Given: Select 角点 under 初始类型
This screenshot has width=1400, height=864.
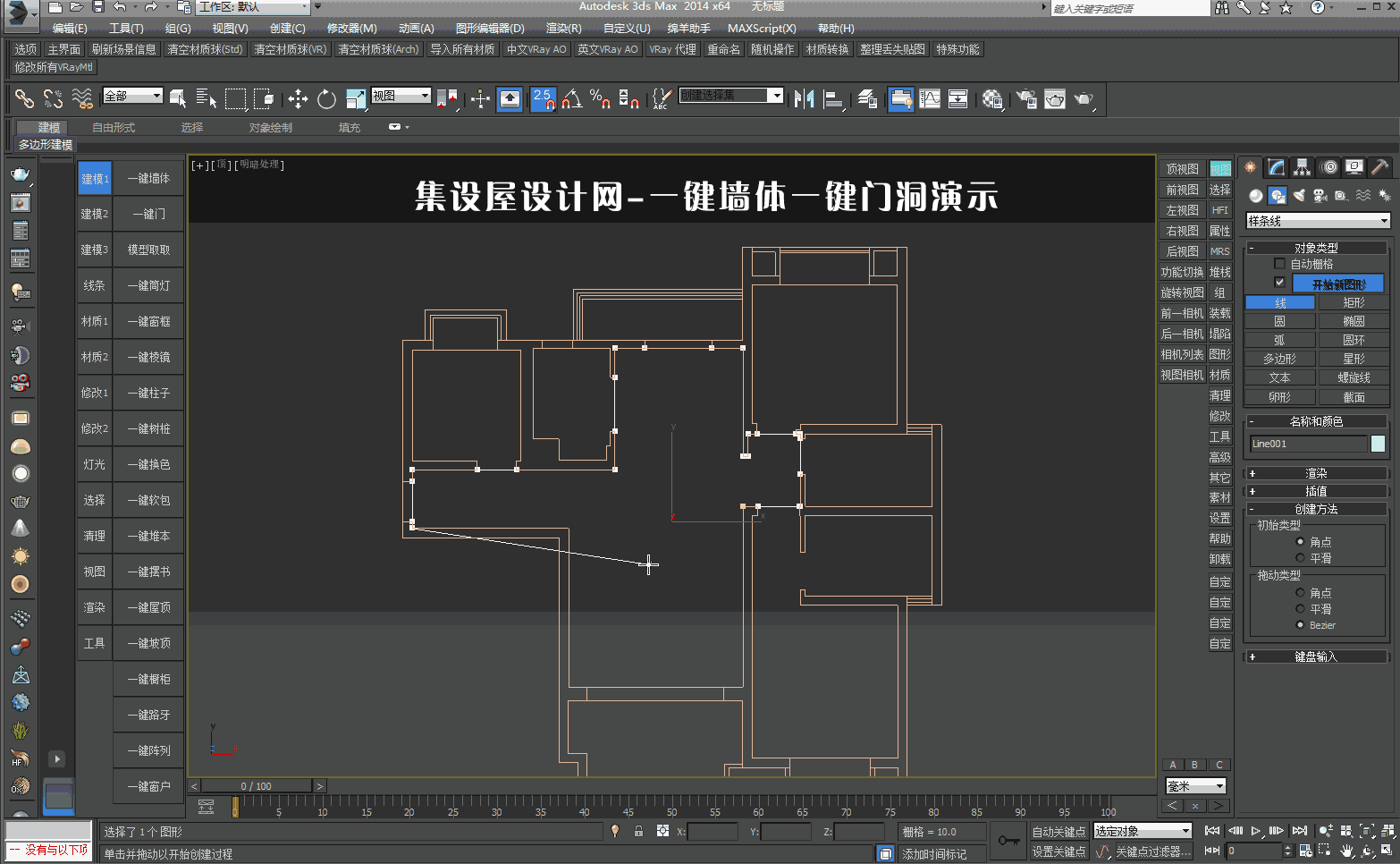Looking at the screenshot, I should 1300,542.
